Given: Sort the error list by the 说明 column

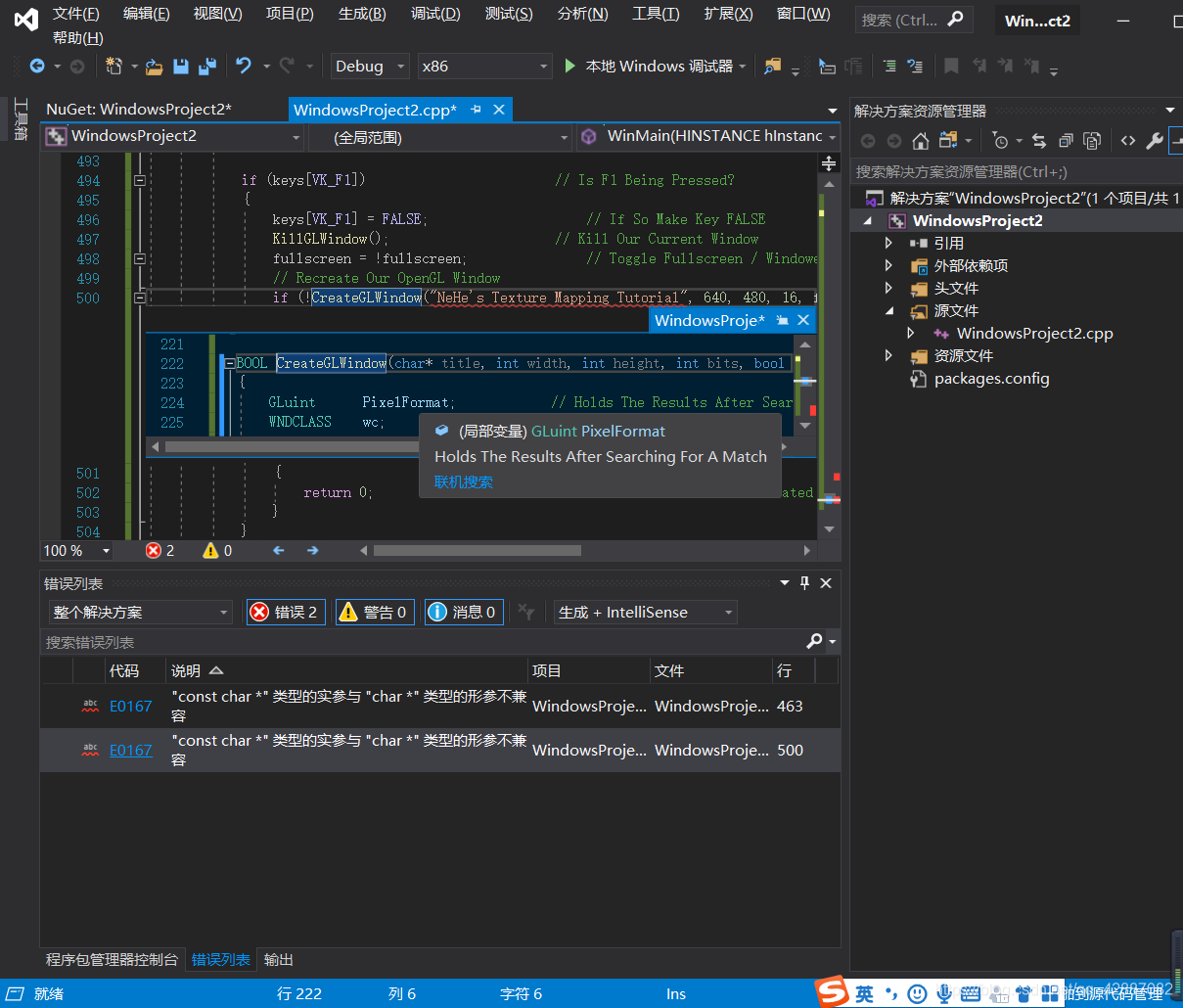Looking at the screenshot, I should pyautogui.click(x=346, y=670).
